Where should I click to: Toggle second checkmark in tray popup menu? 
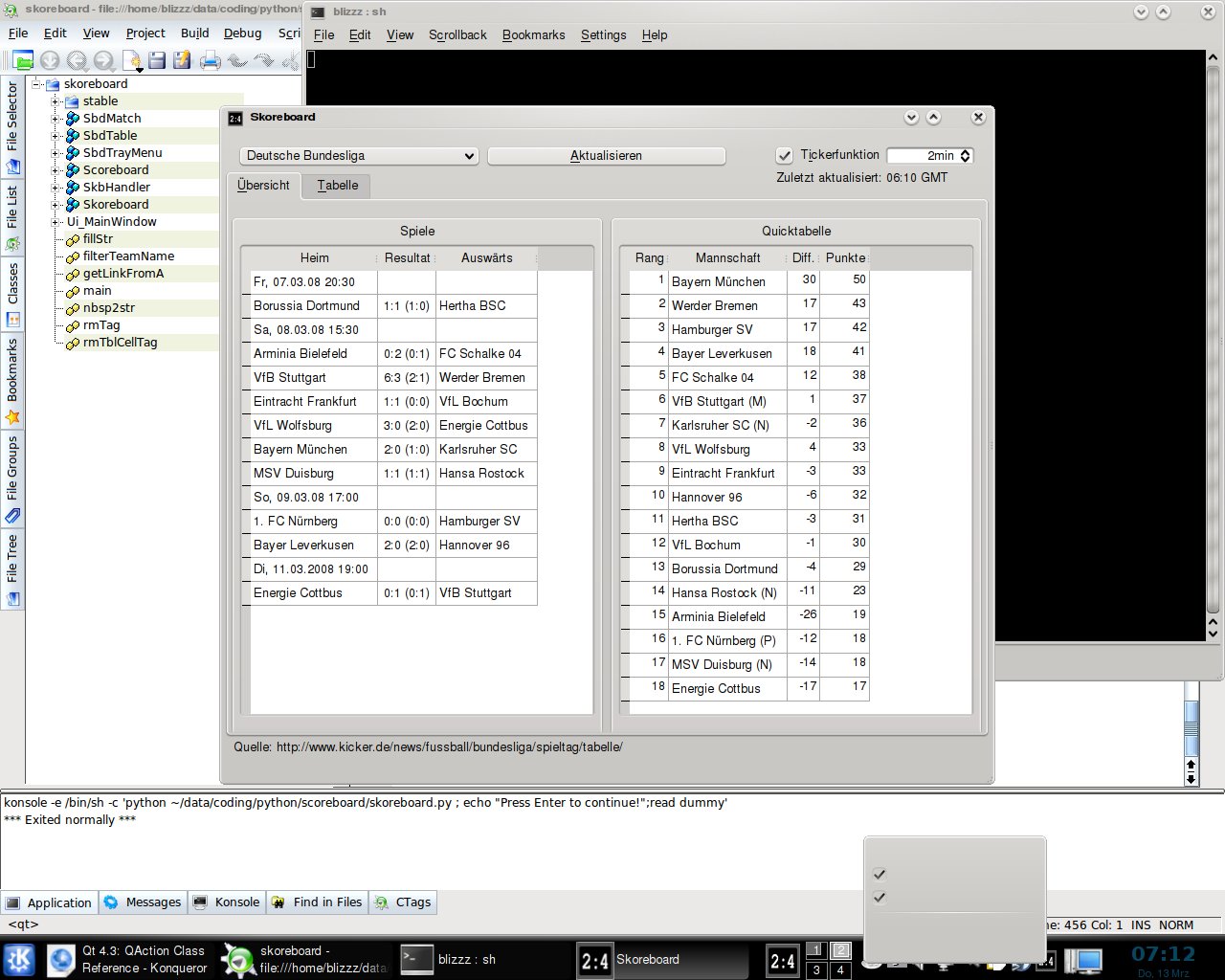(x=880, y=898)
